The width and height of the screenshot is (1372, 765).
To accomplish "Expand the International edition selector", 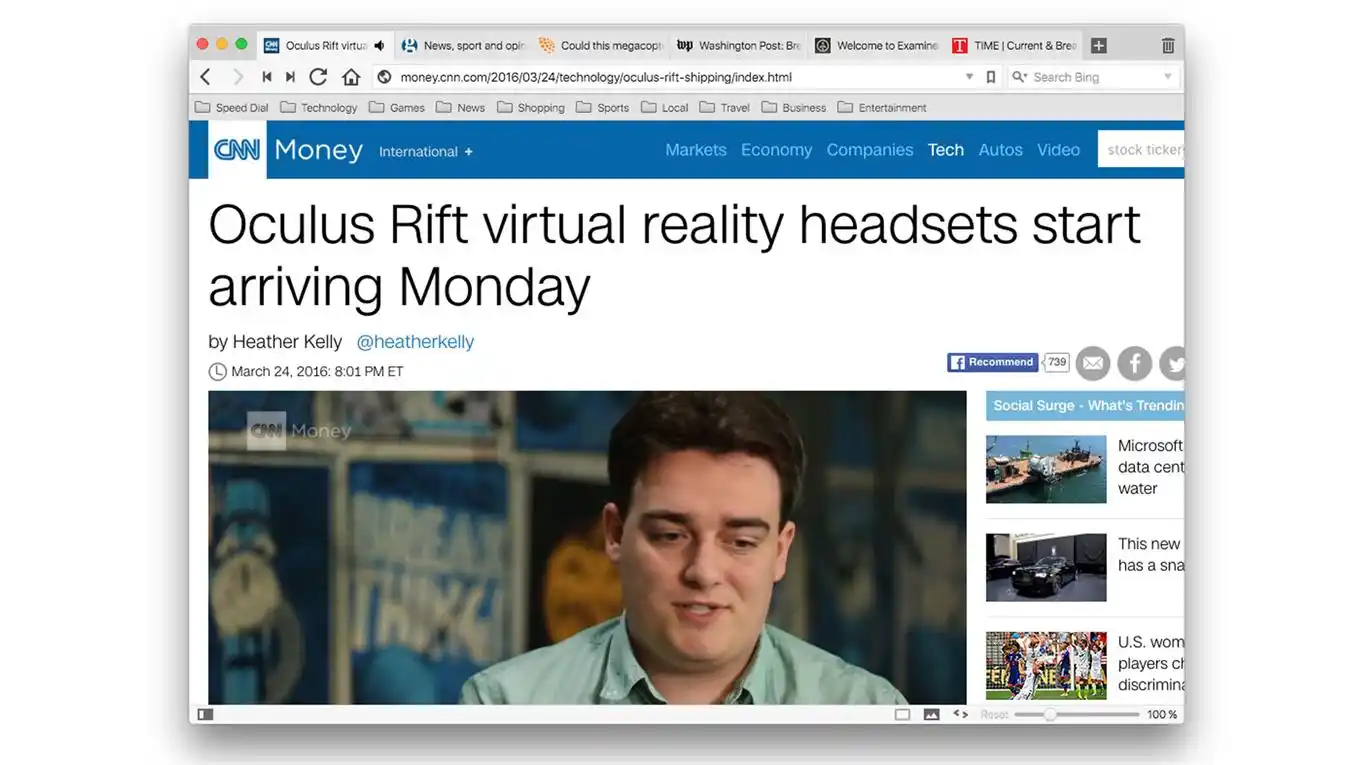I will coord(426,152).
